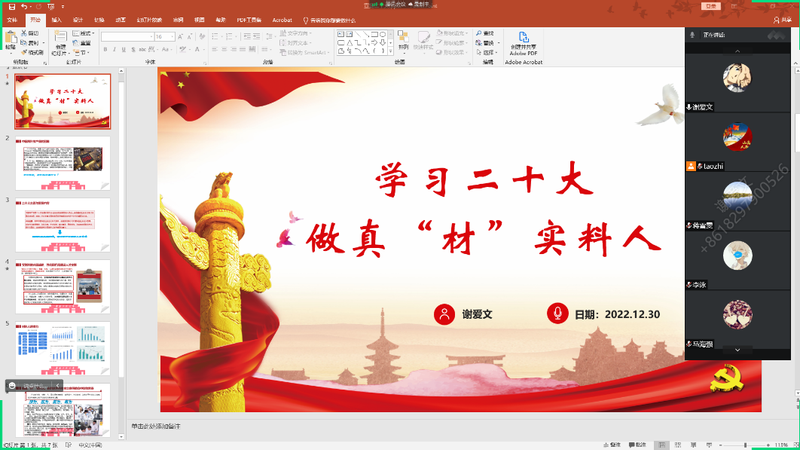Open the 插入 (Insert) ribbon tab

(56, 19)
